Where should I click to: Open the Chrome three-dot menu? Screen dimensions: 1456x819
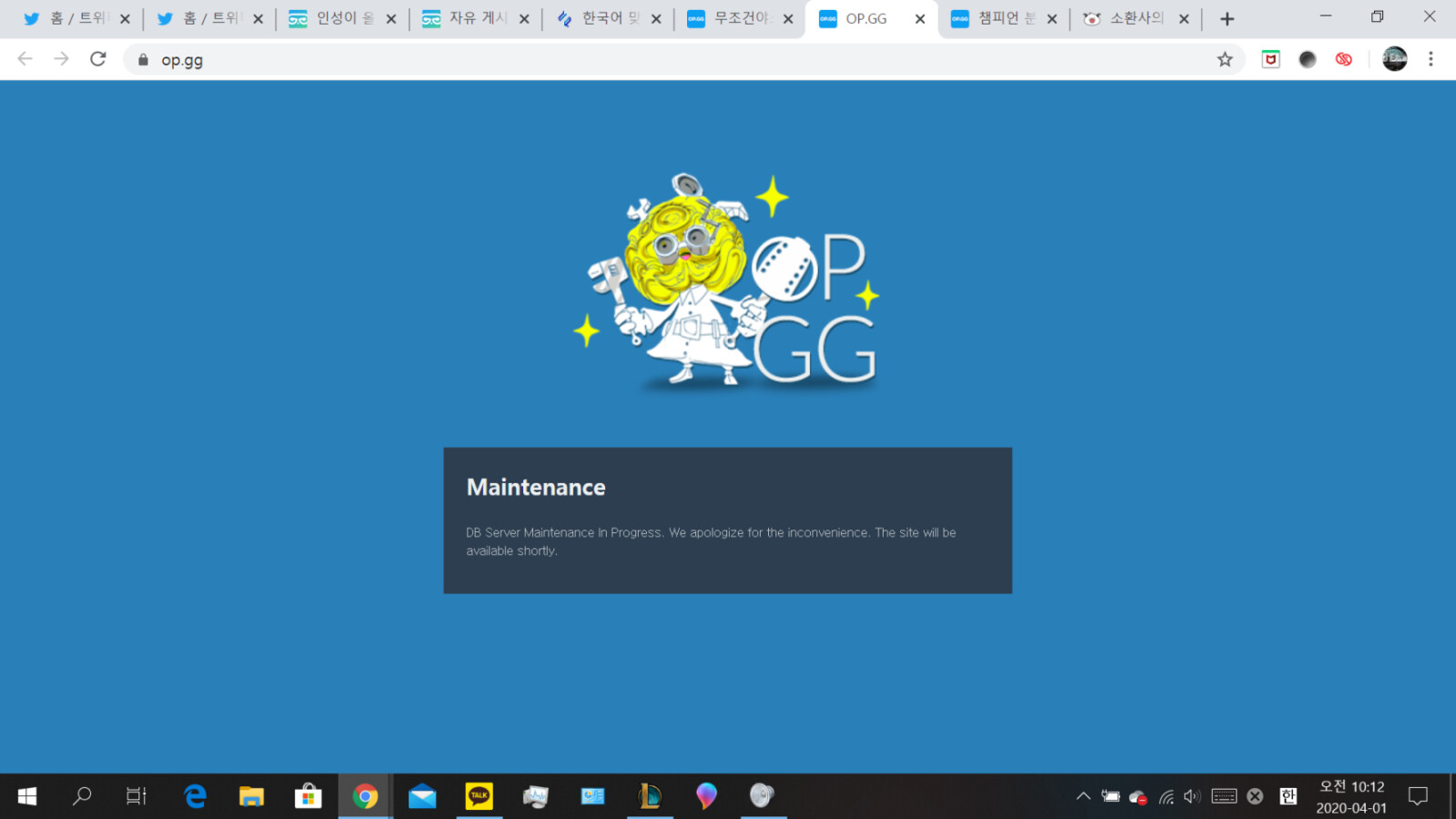click(1431, 59)
